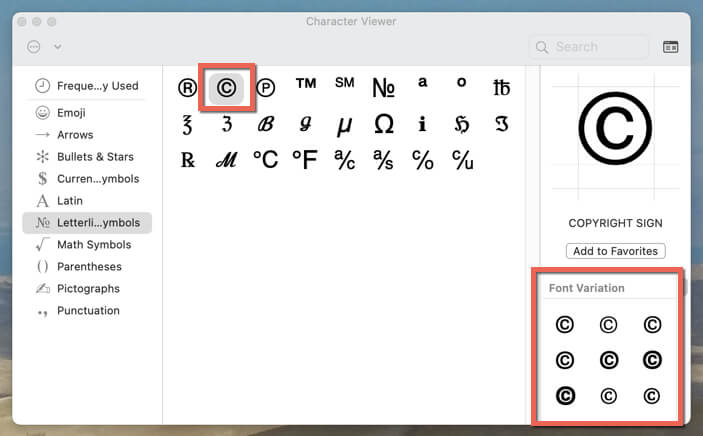
Task: Open the ellipsis action menu dropdown
Action: (x=34, y=47)
